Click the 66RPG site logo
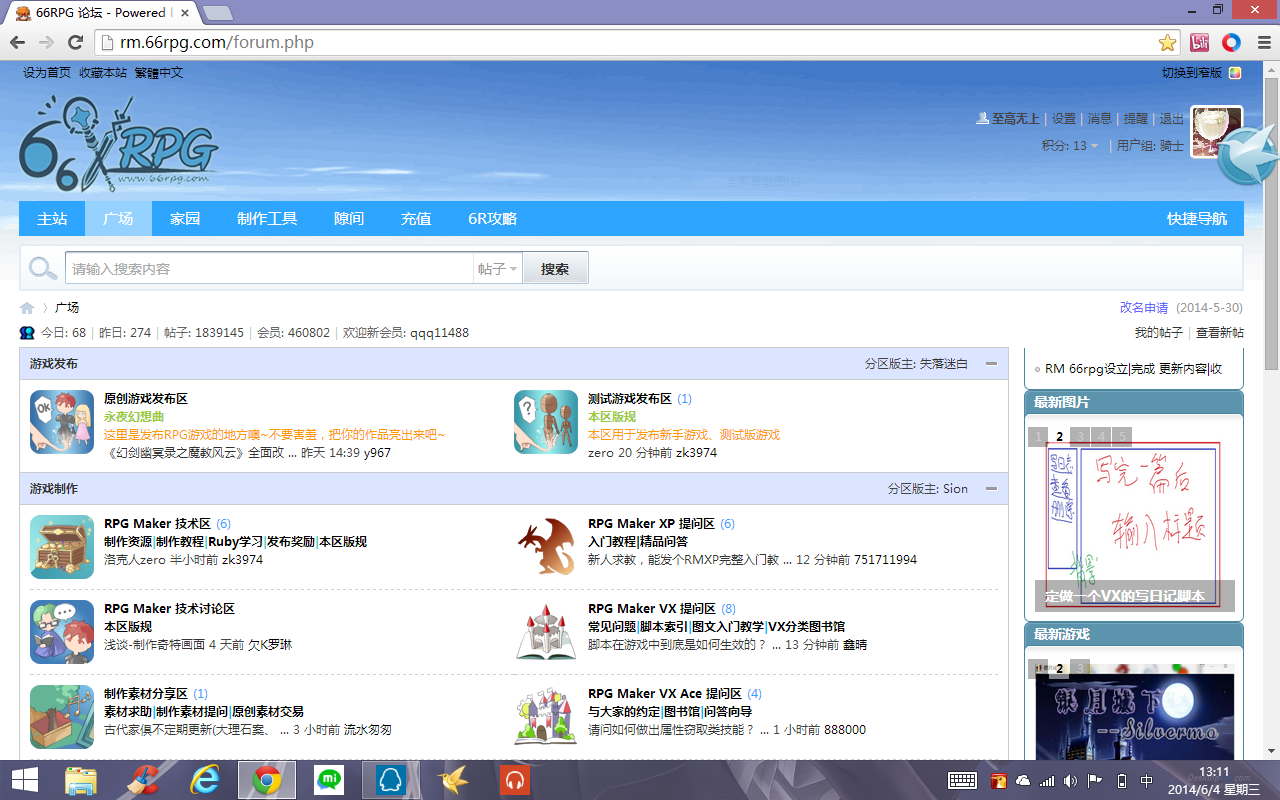This screenshot has height=800, width=1280. [x=119, y=145]
